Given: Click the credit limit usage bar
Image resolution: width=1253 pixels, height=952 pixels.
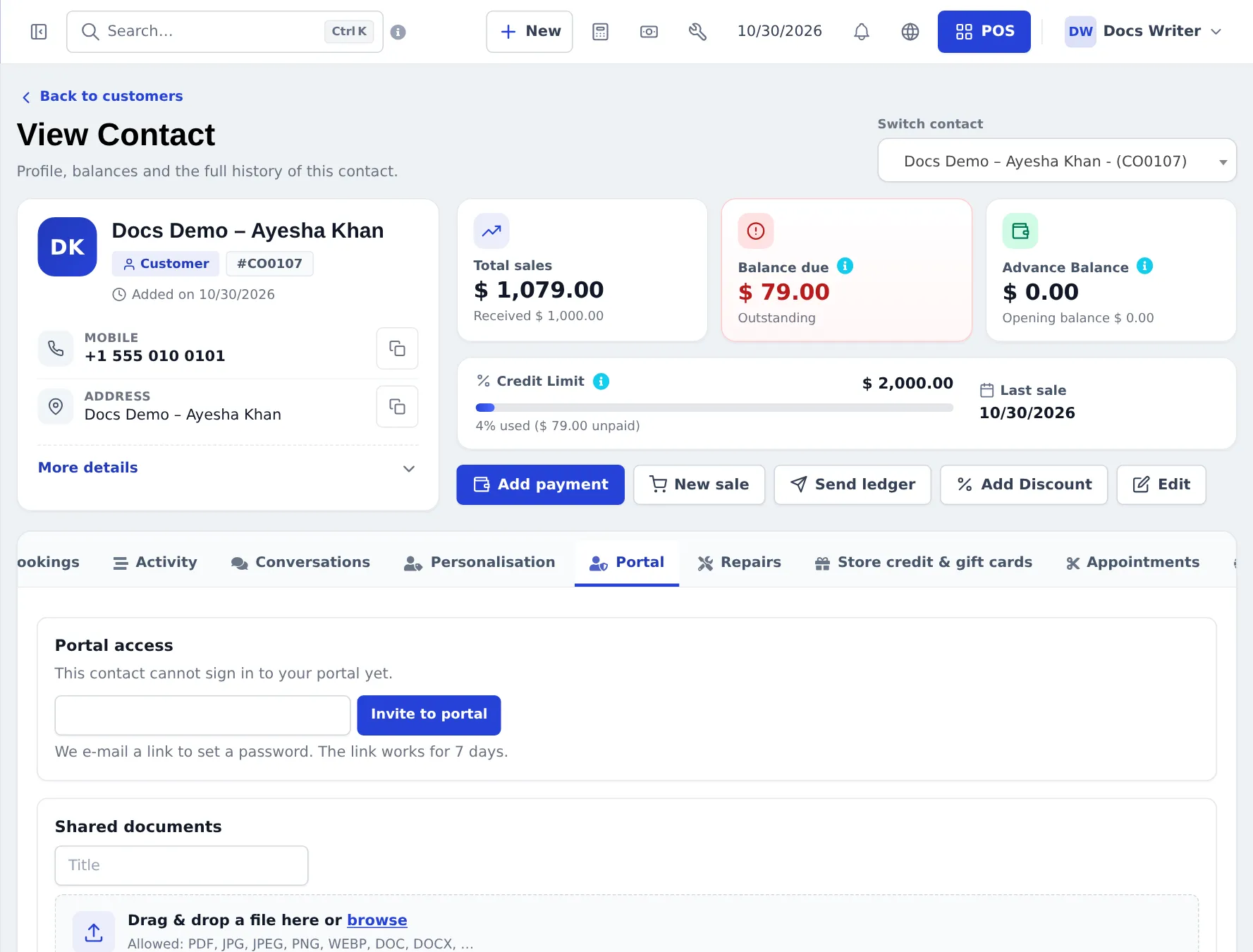Looking at the screenshot, I should coord(714,408).
